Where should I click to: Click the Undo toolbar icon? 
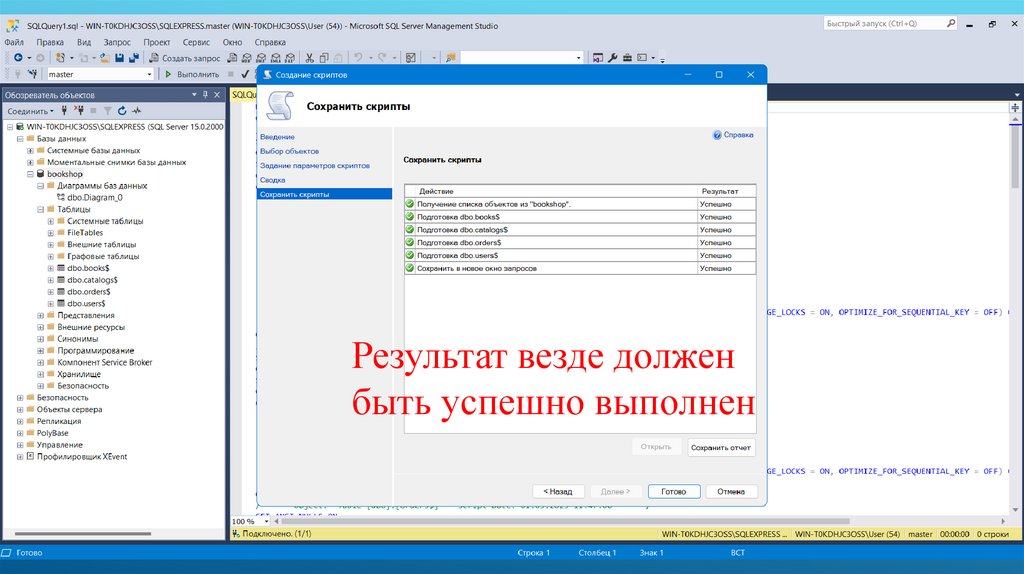click(x=358, y=58)
